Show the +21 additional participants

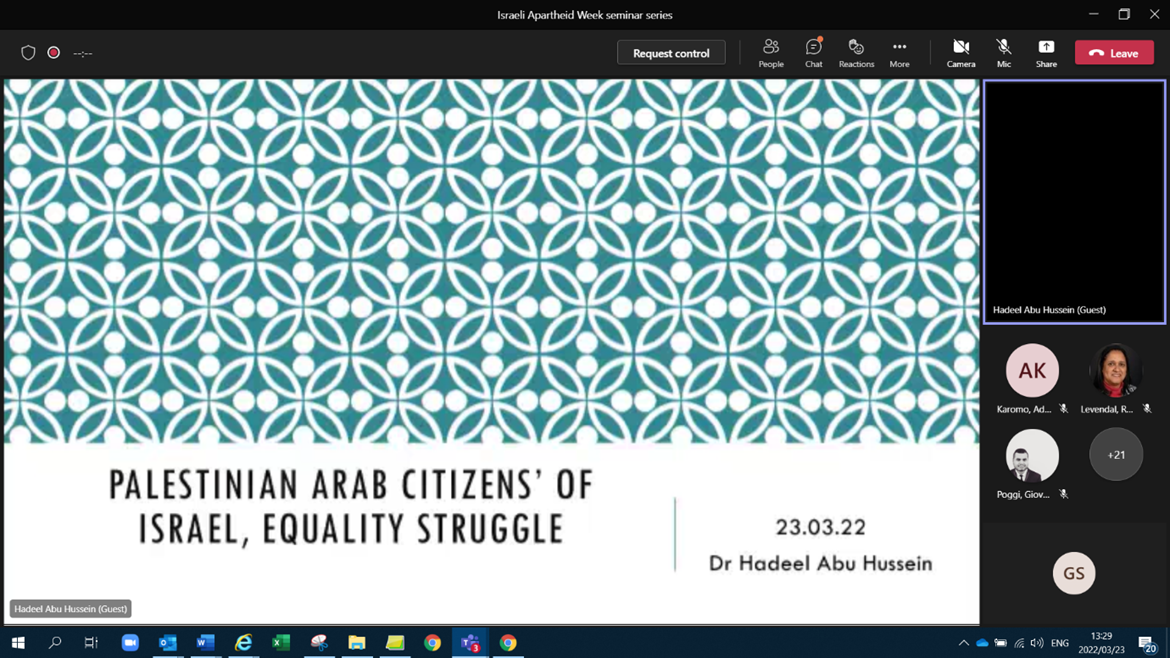pos(1116,455)
